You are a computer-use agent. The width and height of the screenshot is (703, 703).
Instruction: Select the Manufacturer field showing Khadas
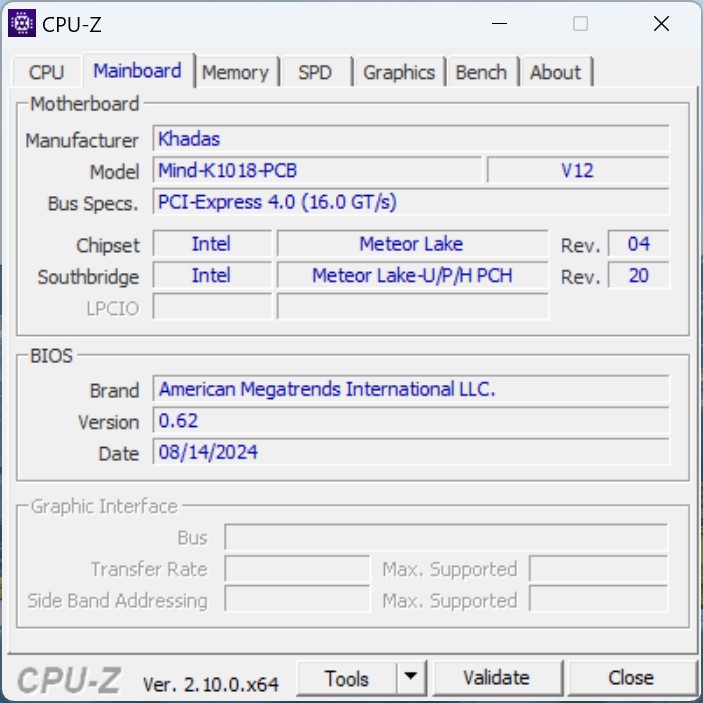coord(411,139)
